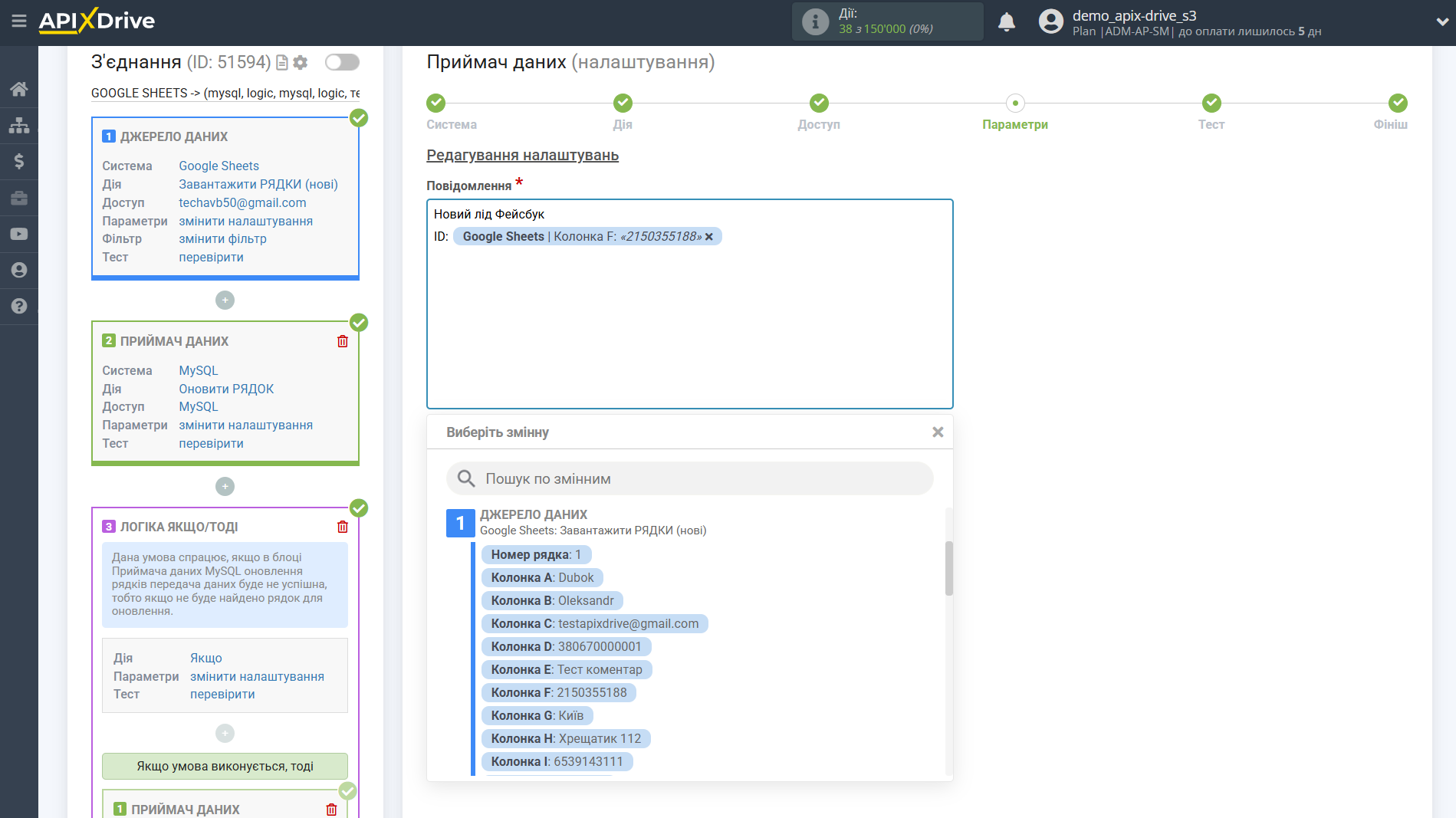
Task: Open the help question mark icon
Action: (19, 306)
